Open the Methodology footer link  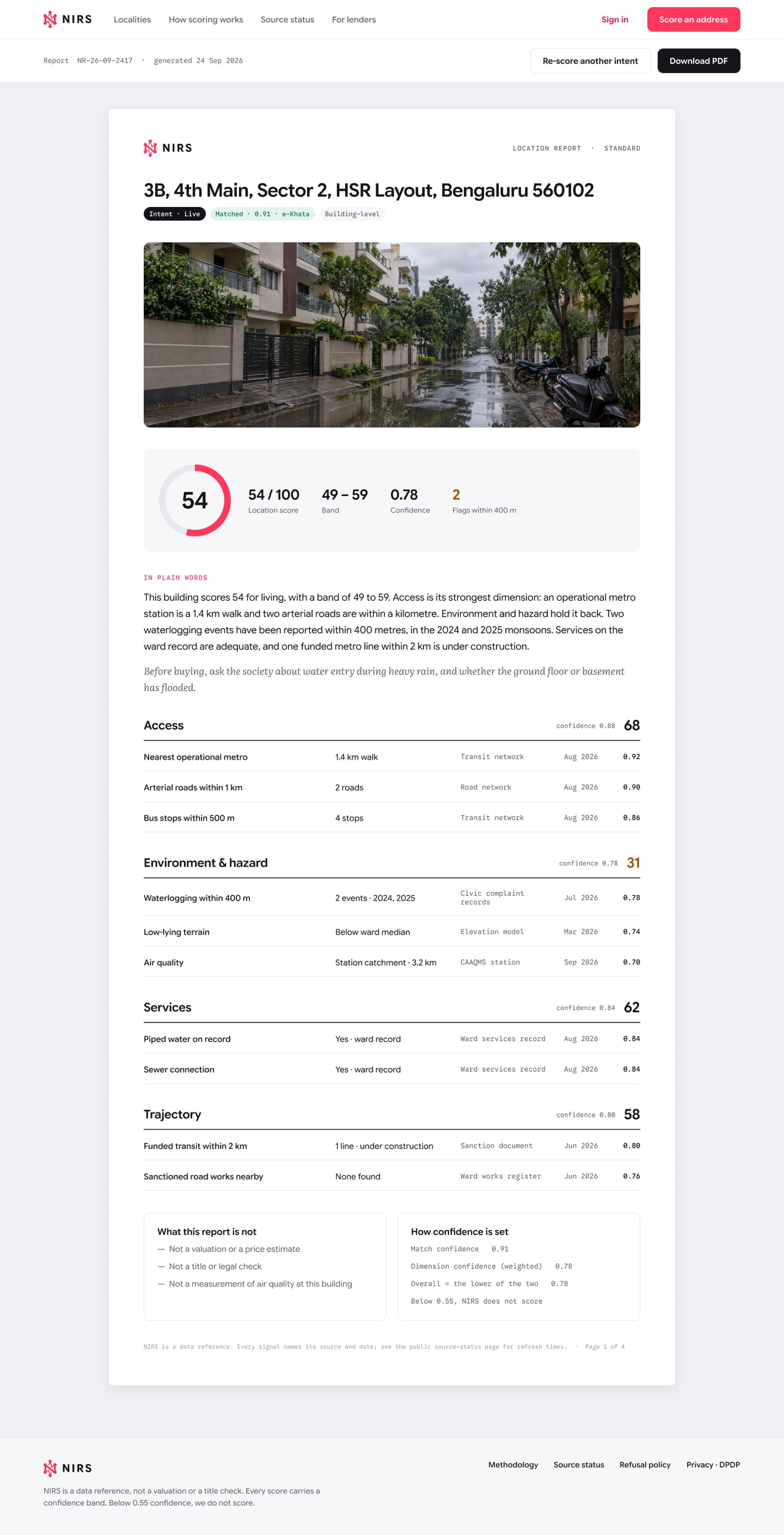(x=513, y=1465)
